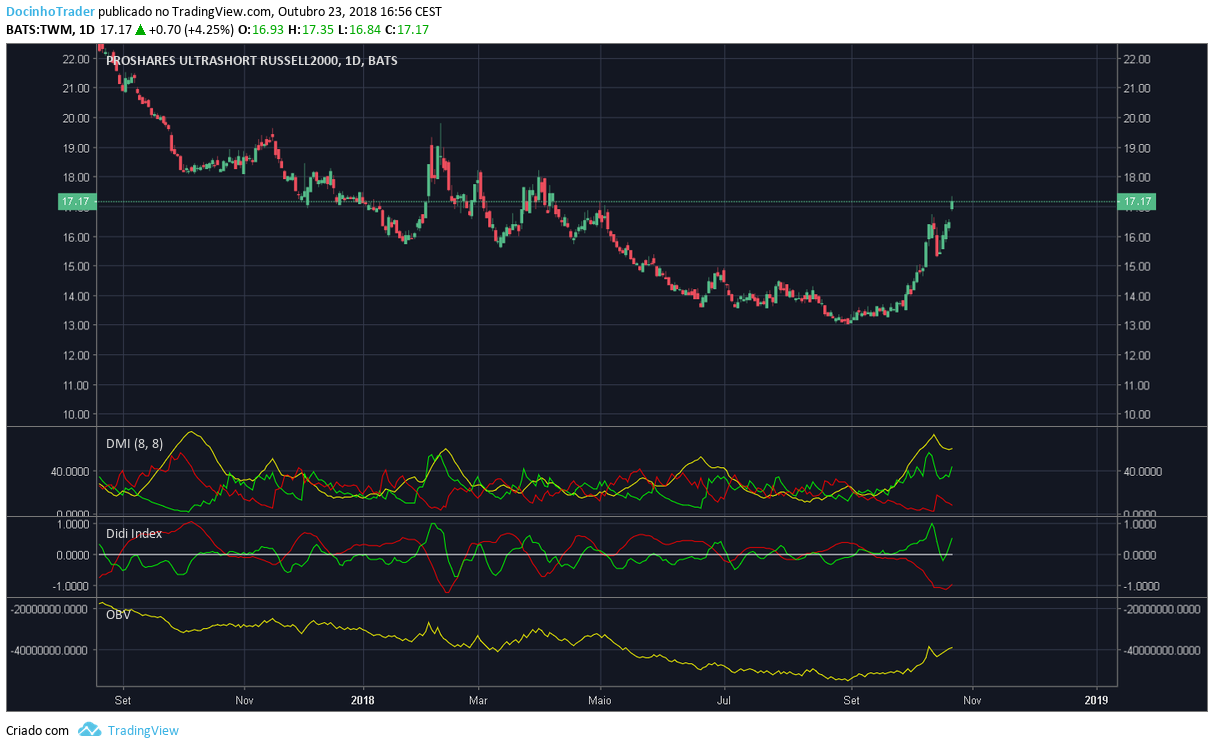Click the green 17.17 price tag on right axis
The image size is (1214, 748).
pos(1138,202)
